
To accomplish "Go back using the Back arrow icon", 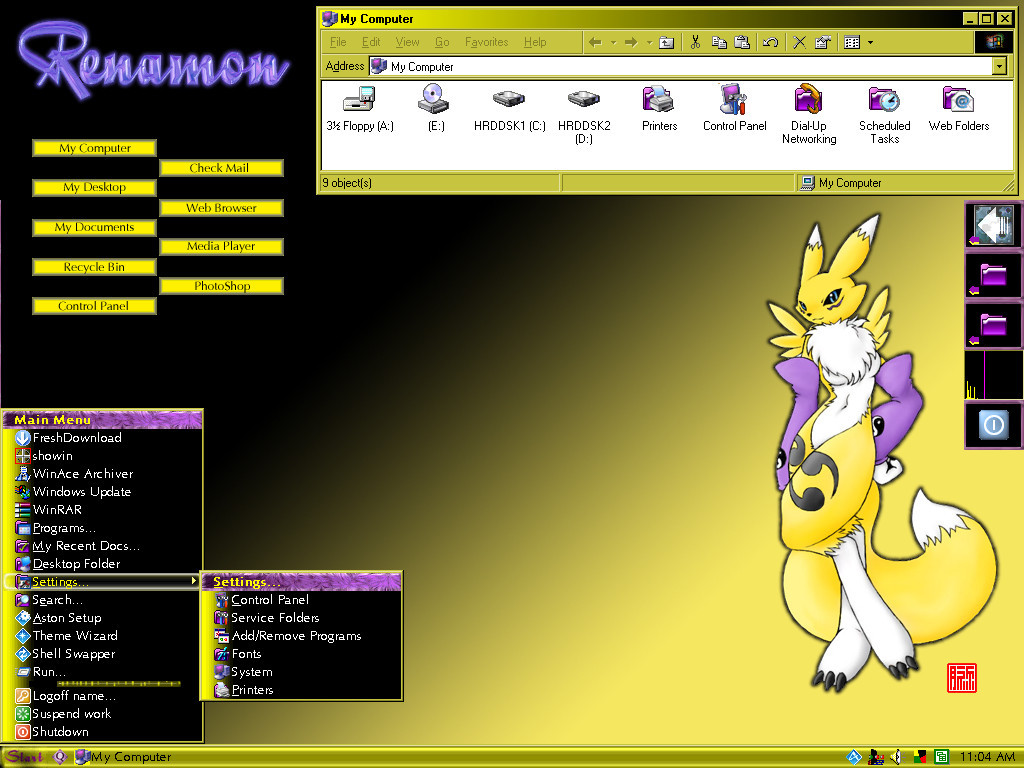I will 595,42.
